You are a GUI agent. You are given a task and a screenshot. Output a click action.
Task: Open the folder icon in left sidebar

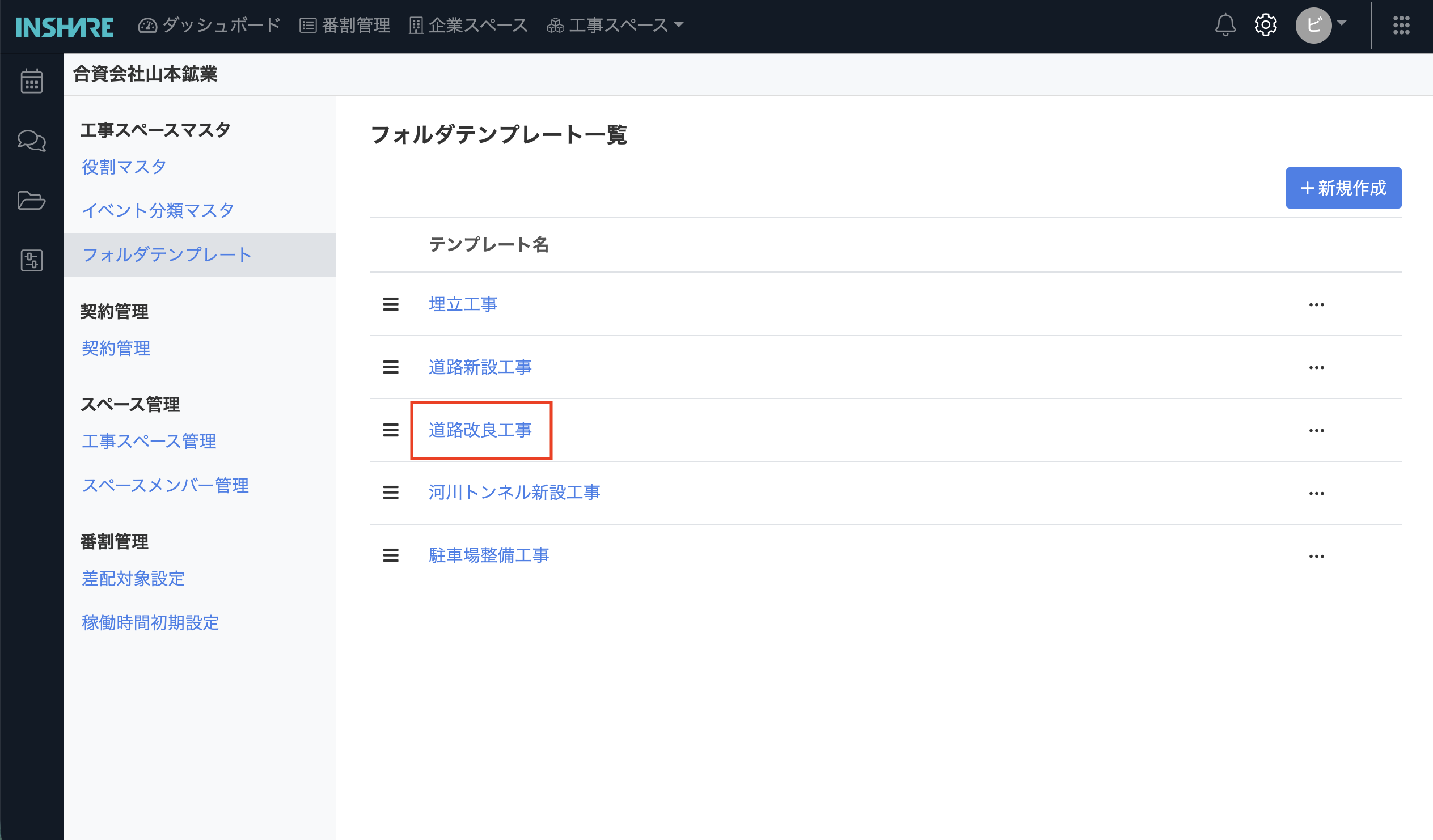pos(31,200)
